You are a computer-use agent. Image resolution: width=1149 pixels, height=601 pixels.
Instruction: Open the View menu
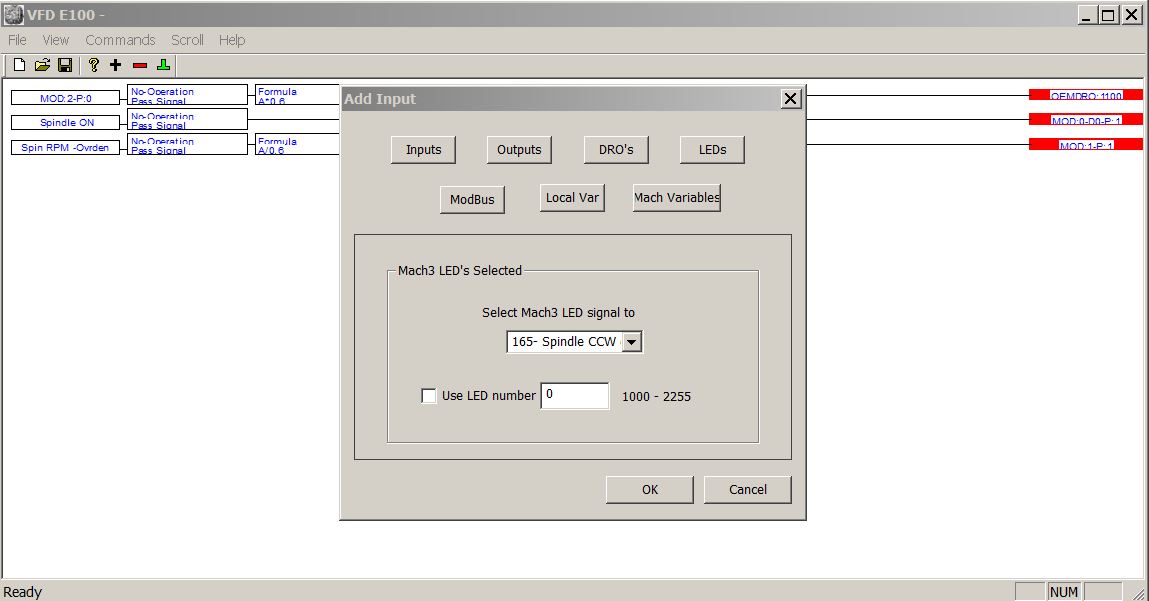click(56, 40)
